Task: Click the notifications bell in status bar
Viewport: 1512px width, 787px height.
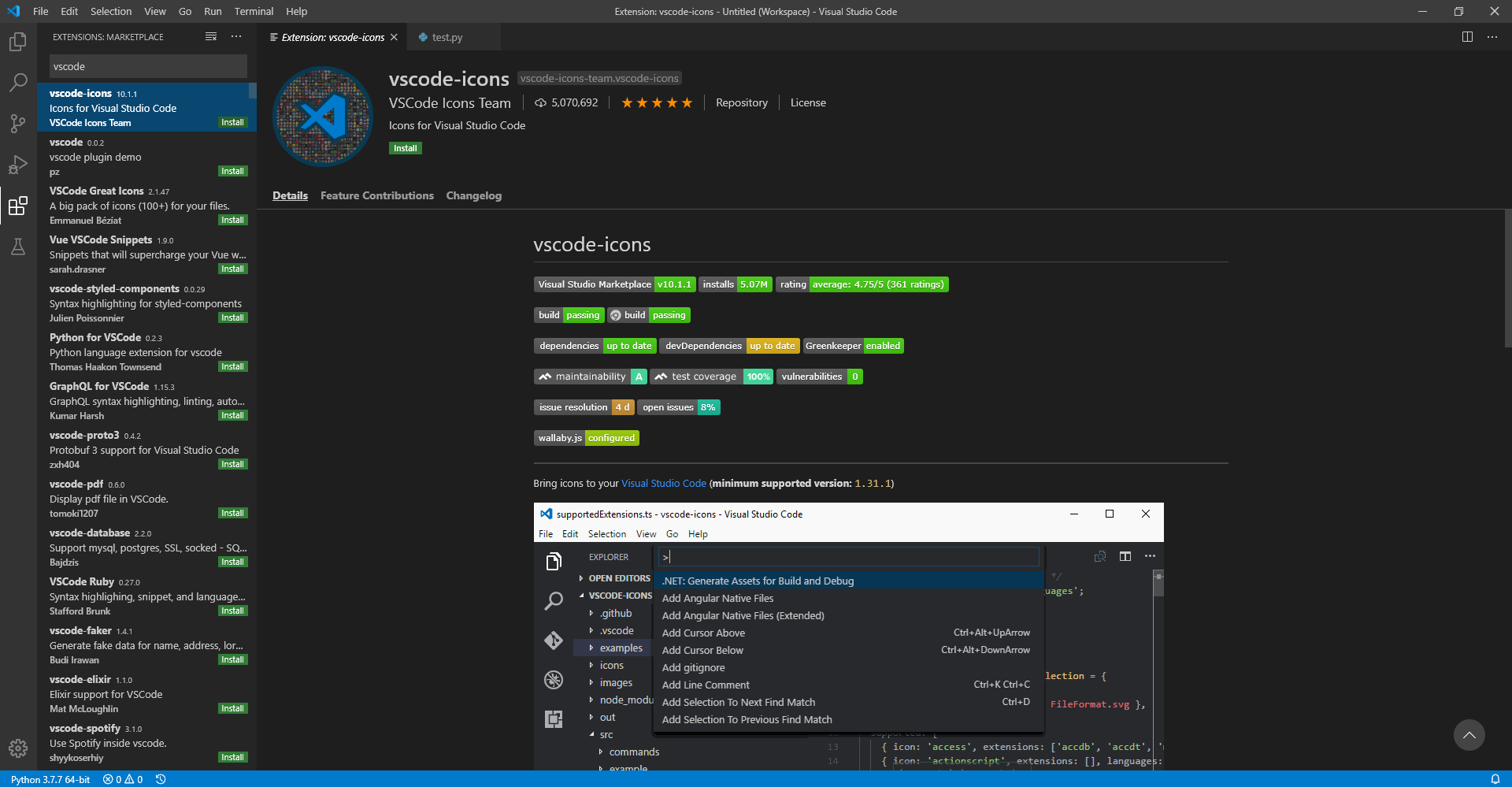Action: pos(1495,779)
